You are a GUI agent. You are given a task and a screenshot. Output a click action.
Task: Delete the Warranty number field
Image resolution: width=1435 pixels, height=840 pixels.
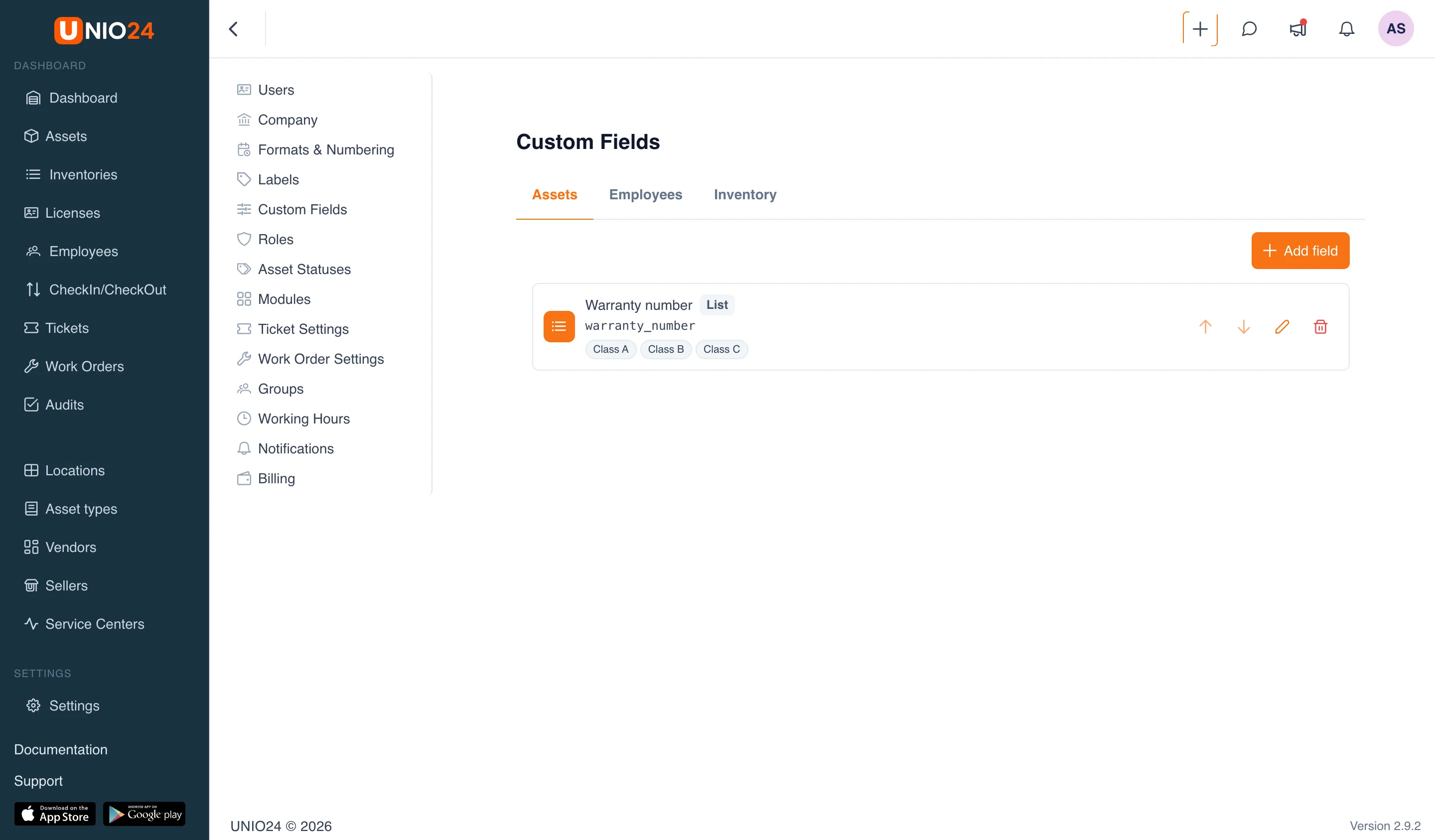pos(1320,327)
